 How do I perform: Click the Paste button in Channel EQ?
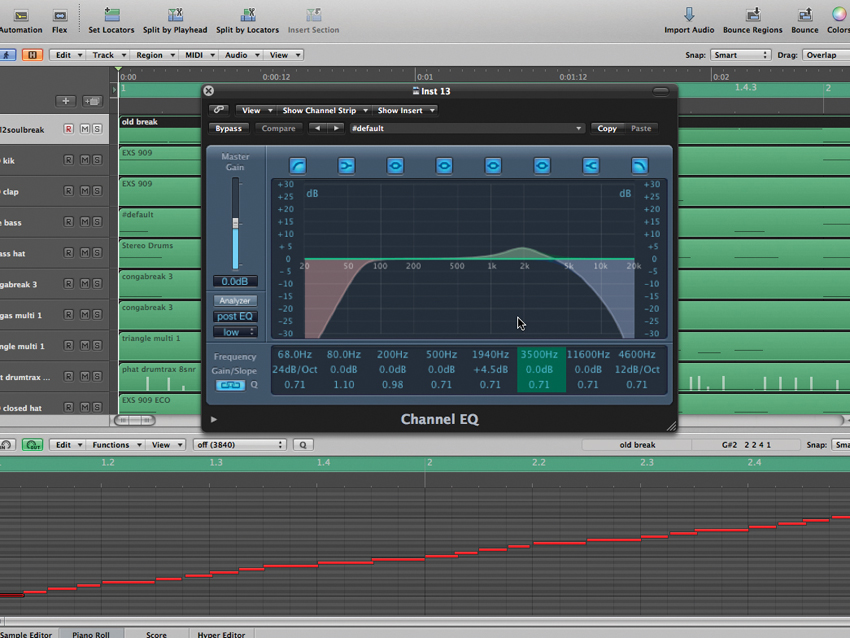pos(641,128)
